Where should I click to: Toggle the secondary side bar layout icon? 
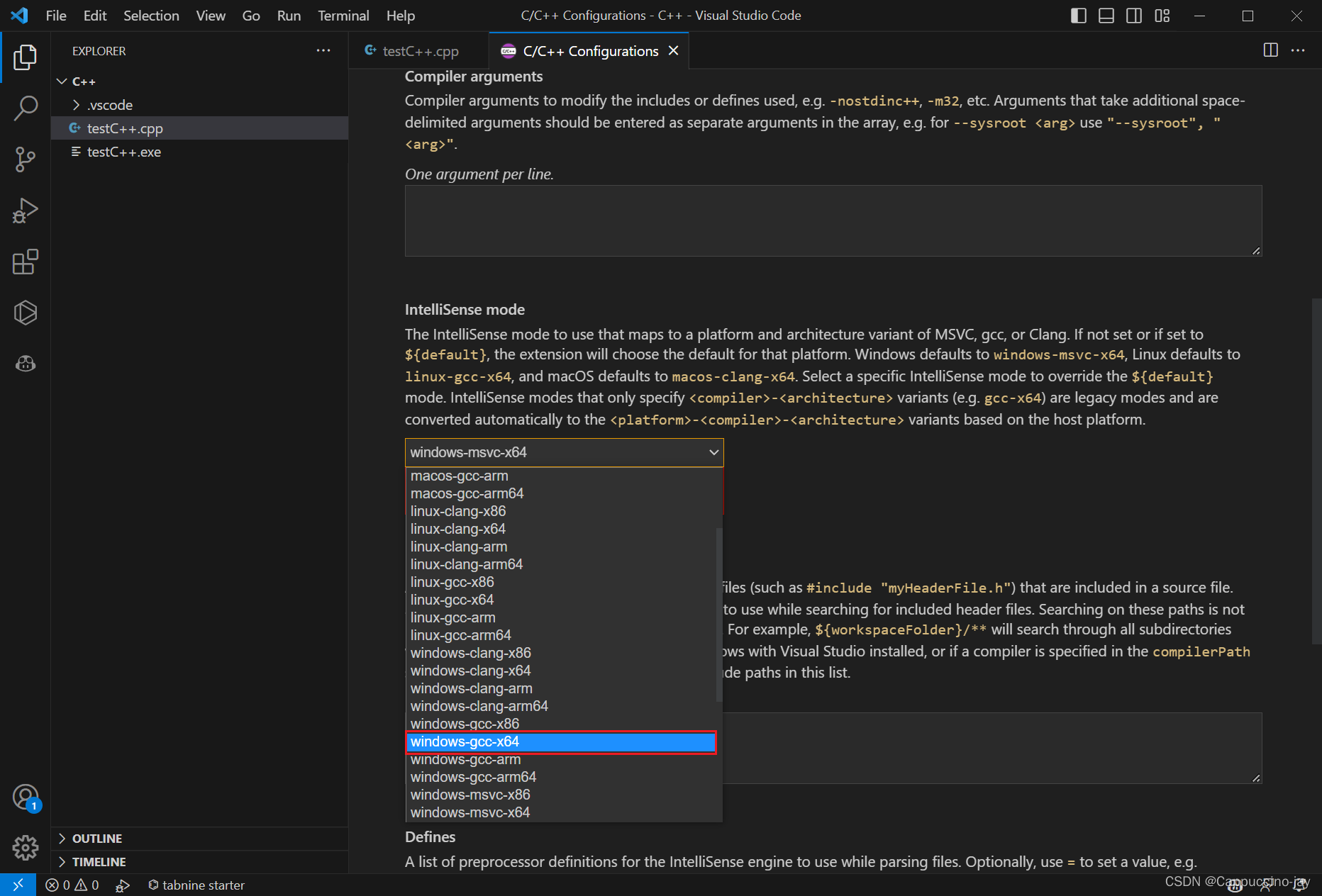point(1134,16)
